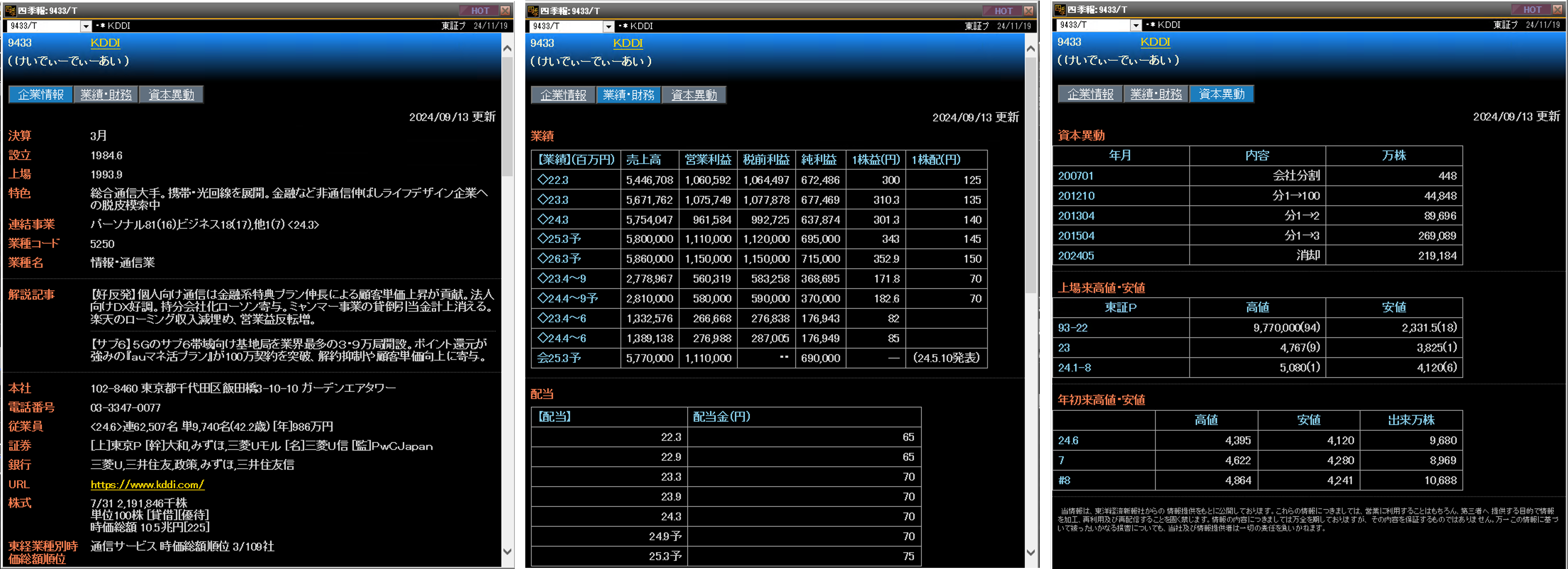Click the 四季報 app icon in middle window title bar
The width and height of the screenshot is (1568, 569).
point(533,10)
